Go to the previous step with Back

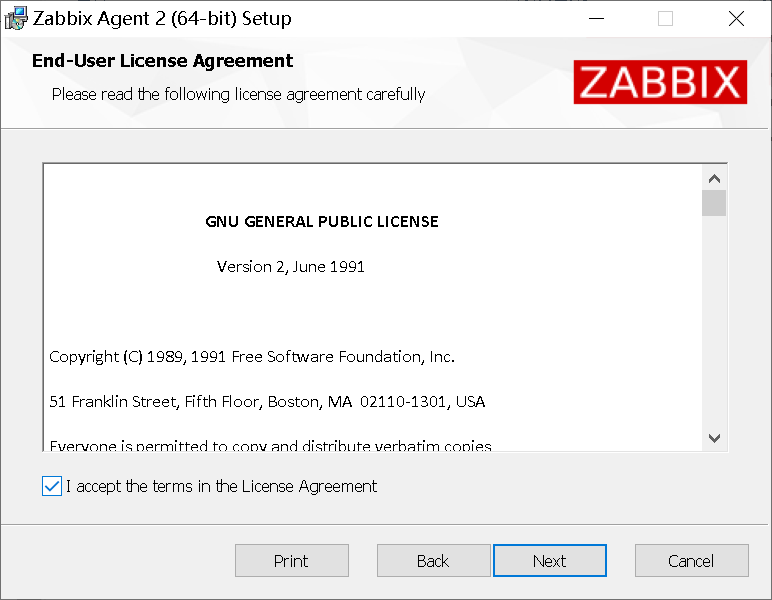(x=433, y=561)
